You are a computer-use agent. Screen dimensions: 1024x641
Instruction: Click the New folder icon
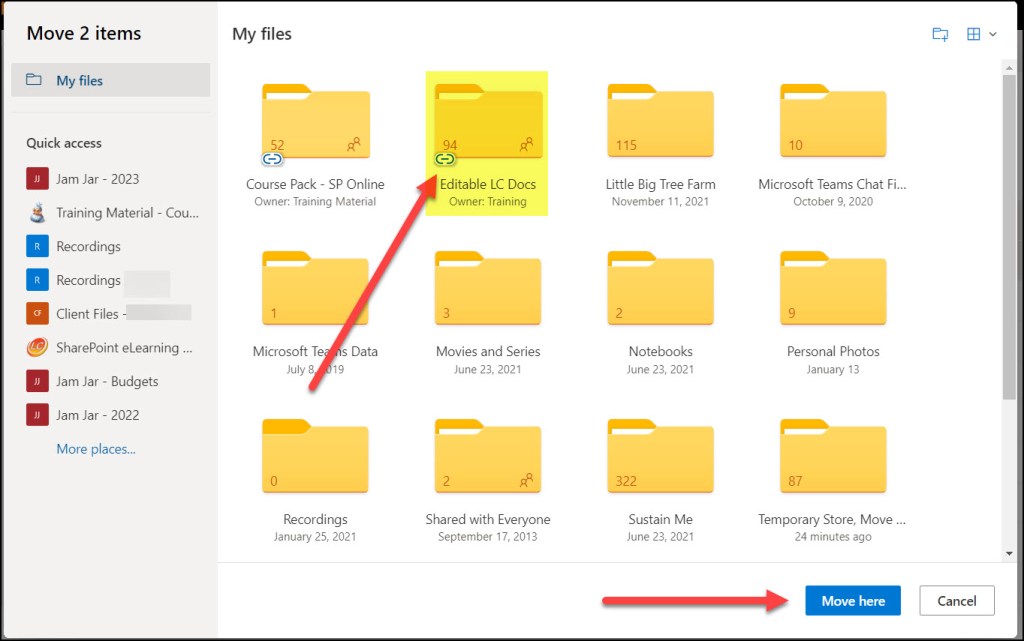[x=939, y=34]
